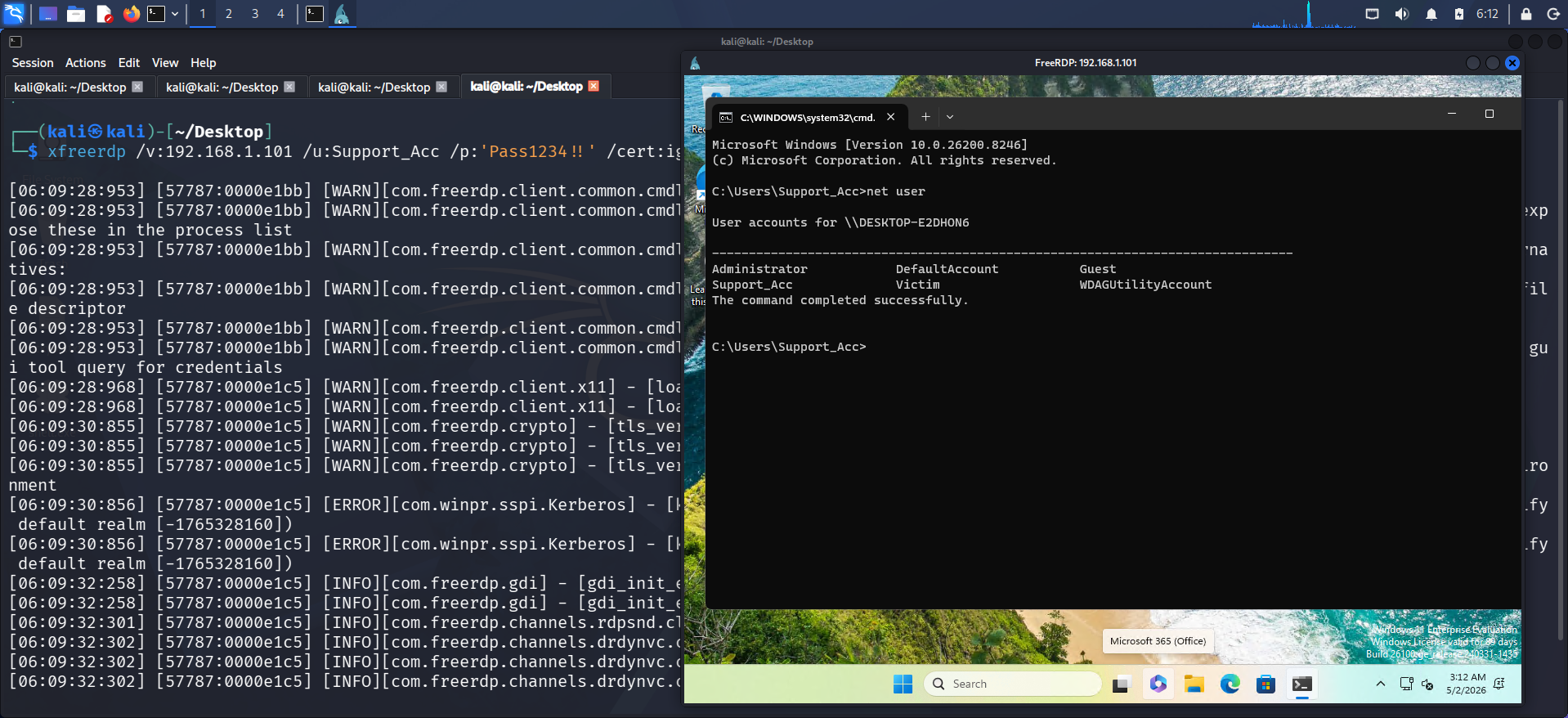Click the battery power icon in Kali panel
The image size is (1568, 718).
[1458, 14]
